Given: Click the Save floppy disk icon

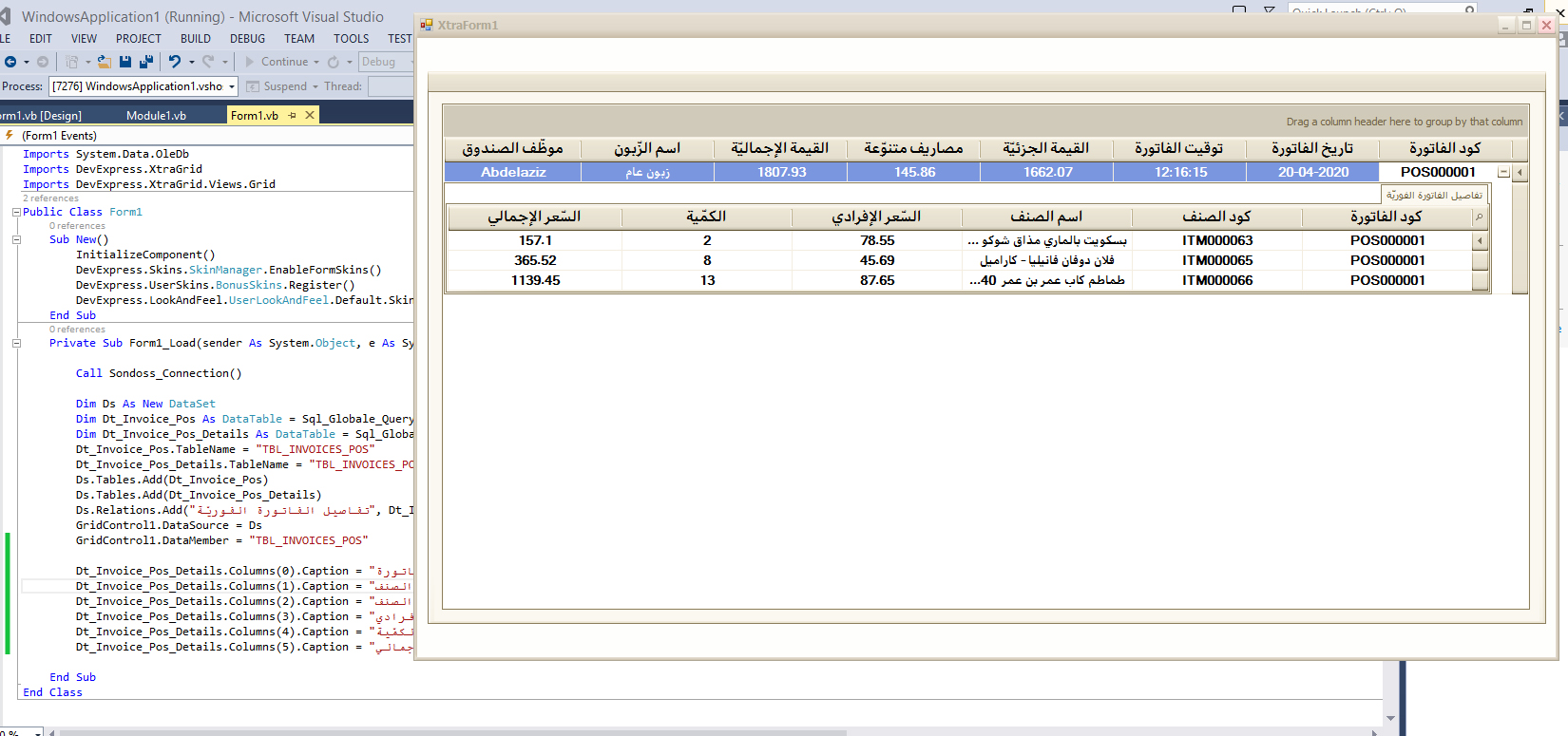Looking at the screenshot, I should point(125,62).
